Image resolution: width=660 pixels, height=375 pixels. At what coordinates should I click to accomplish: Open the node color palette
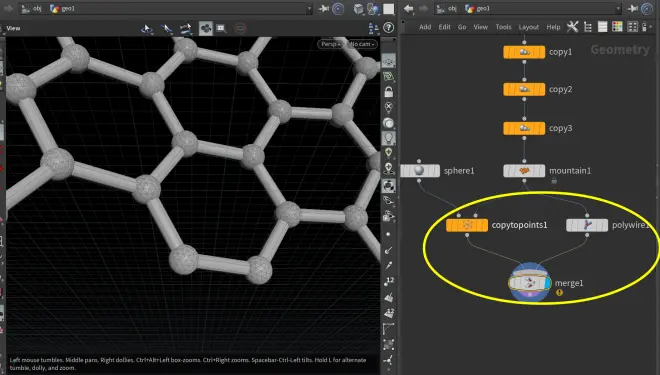pos(617,27)
